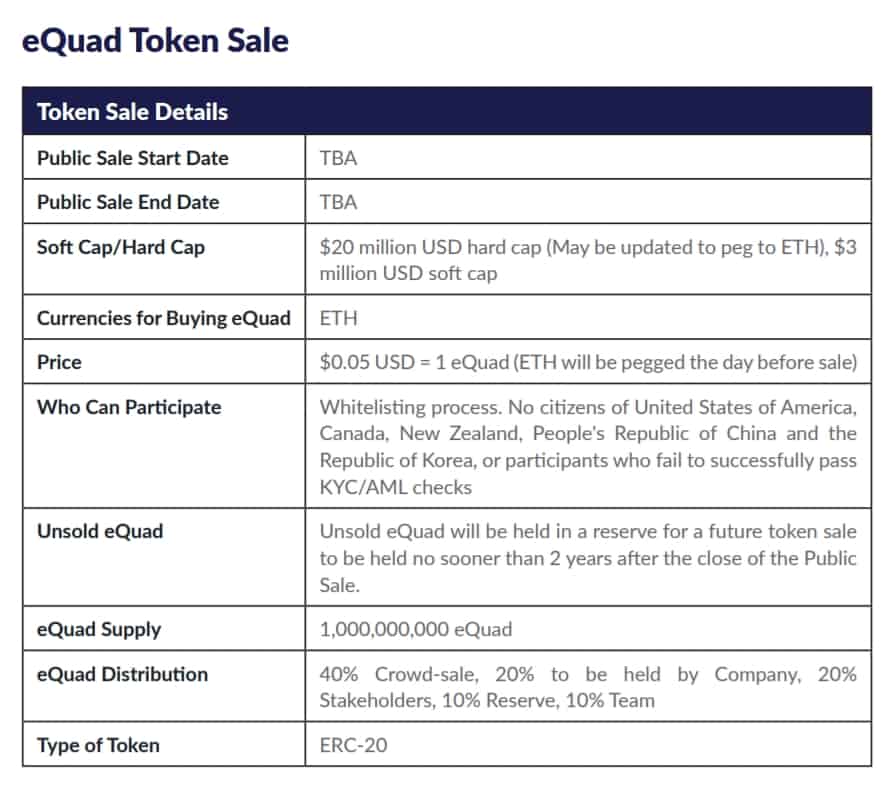The height and width of the screenshot is (790, 895).
Task: Click the eQuad Distribution label
Action: click(122, 674)
